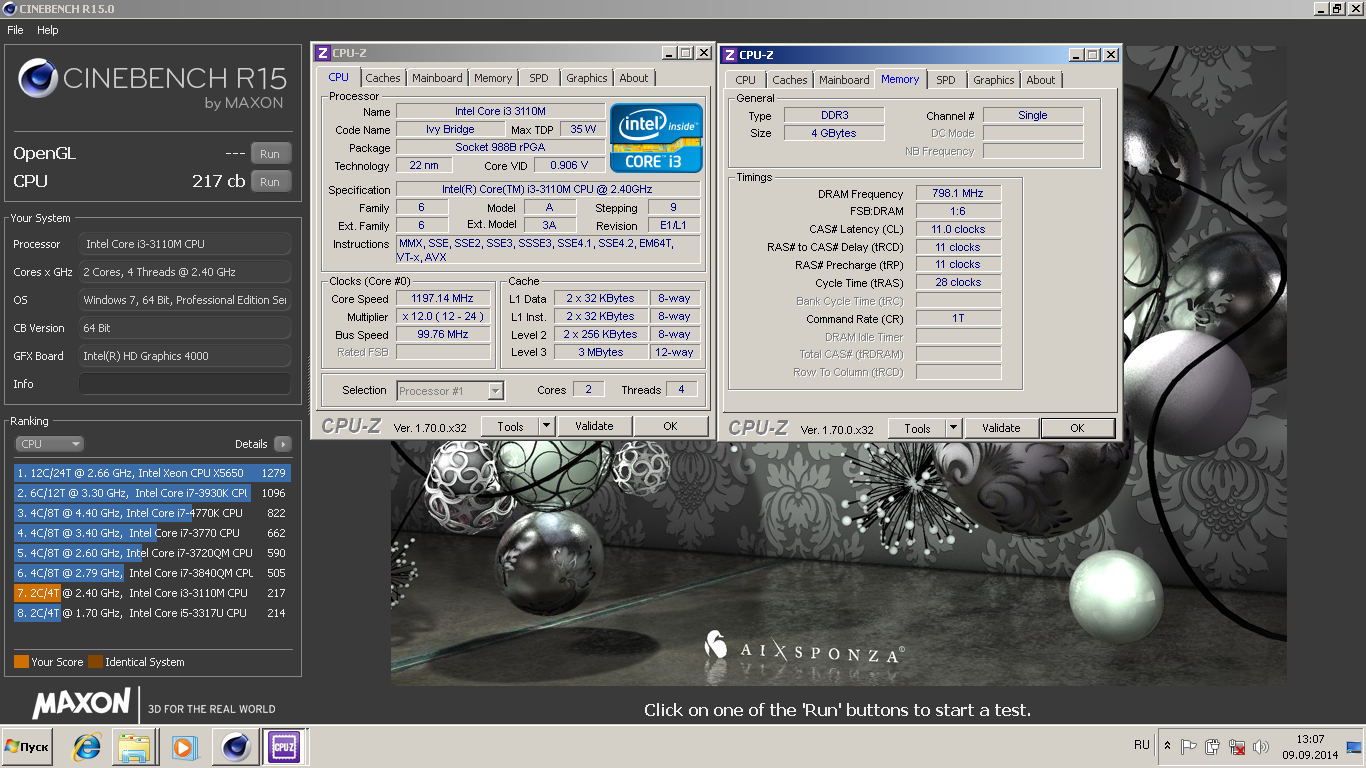1366x768 pixels.
Task: Open Internet Explorer from the taskbar
Action: pos(87,746)
